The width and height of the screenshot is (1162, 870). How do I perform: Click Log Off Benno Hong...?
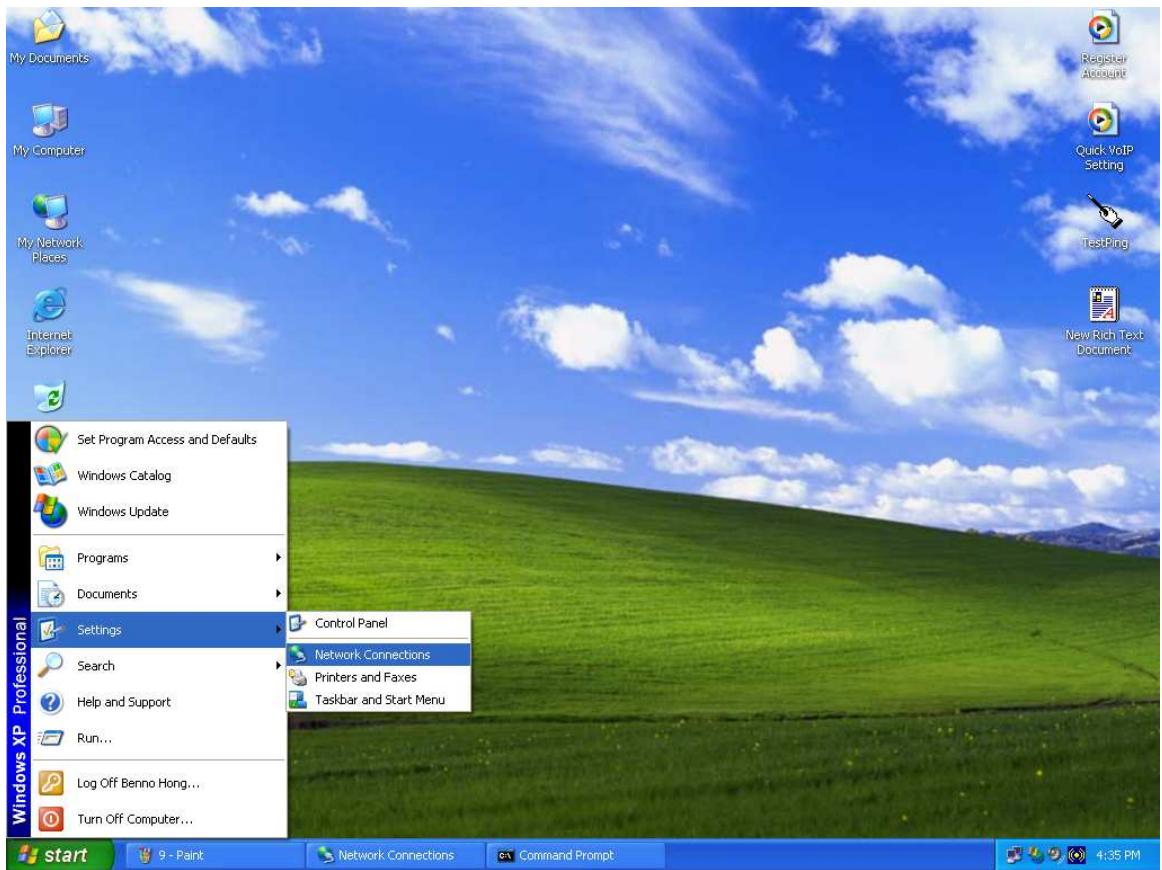pyautogui.click(x=158, y=783)
